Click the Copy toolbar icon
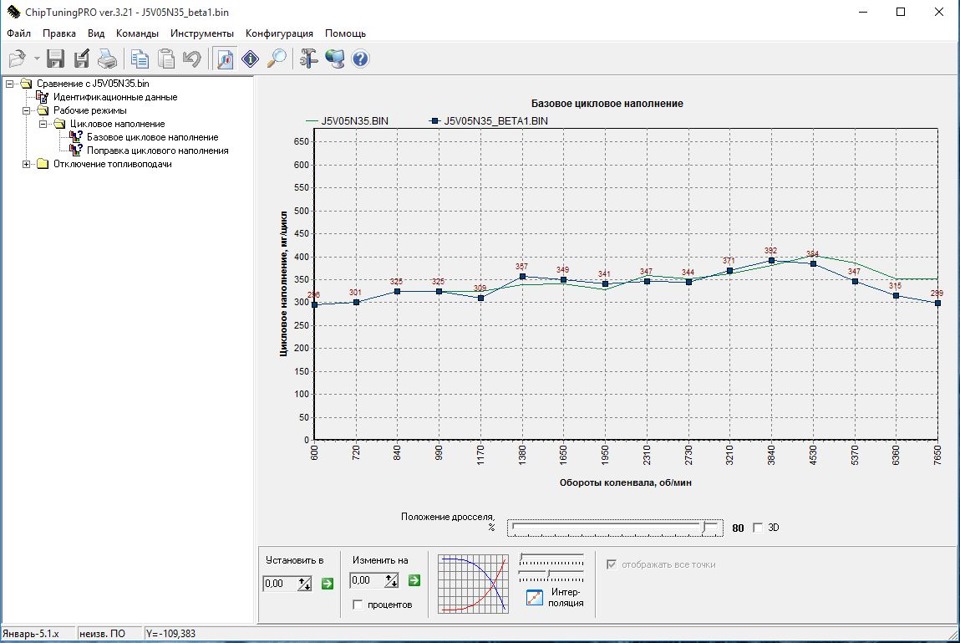 click(x=141, y=59)
